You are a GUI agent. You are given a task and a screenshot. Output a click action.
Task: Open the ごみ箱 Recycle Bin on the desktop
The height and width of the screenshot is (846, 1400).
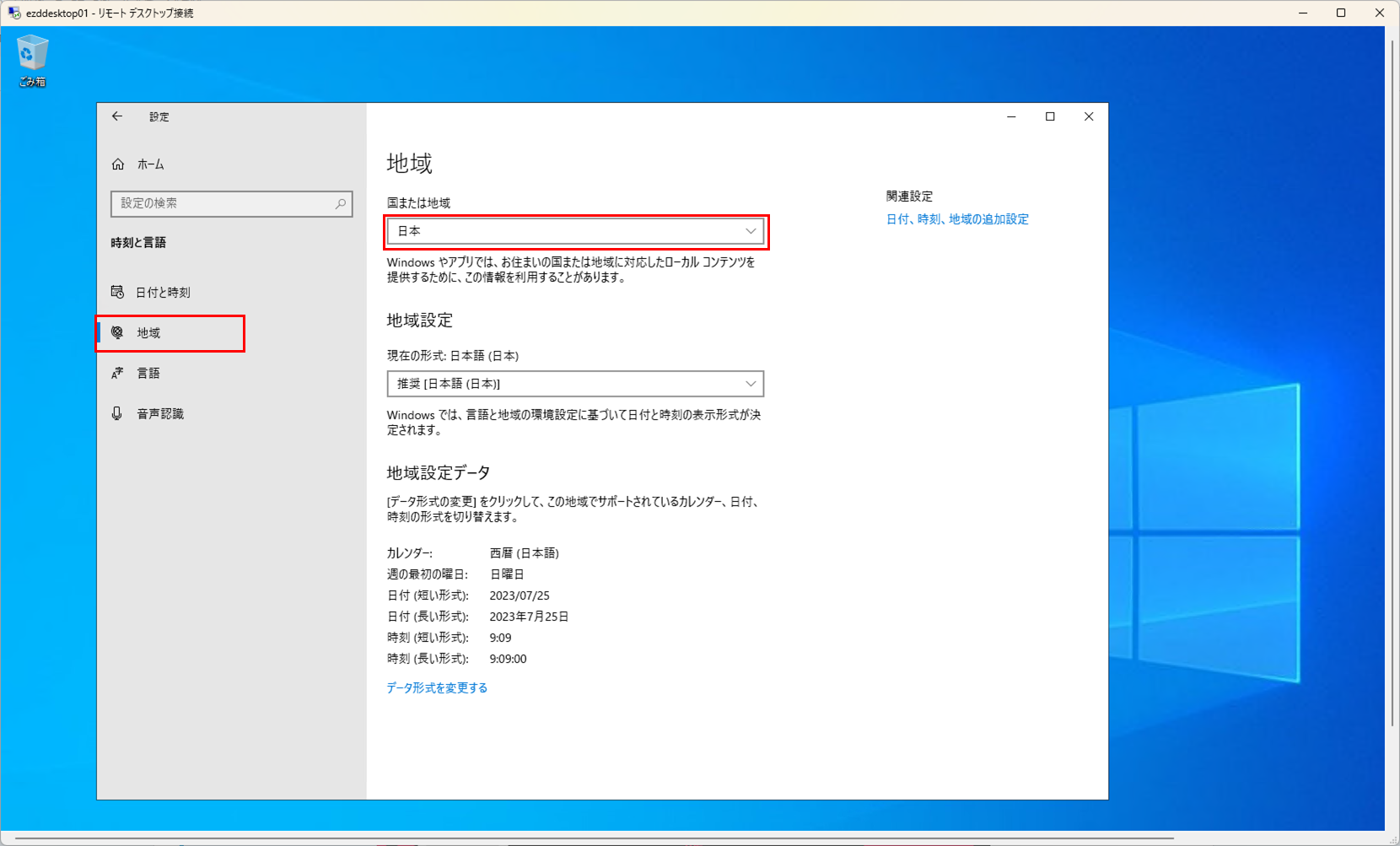[x=31, y=57]
